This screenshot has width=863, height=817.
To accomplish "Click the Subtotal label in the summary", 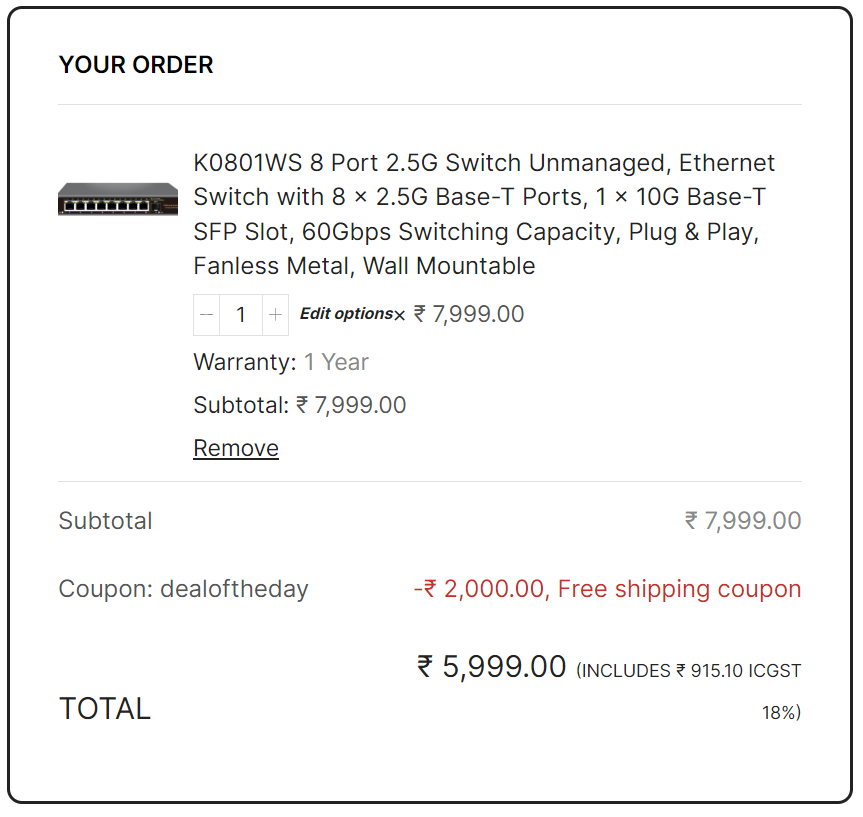I will [x=106, y=521].
